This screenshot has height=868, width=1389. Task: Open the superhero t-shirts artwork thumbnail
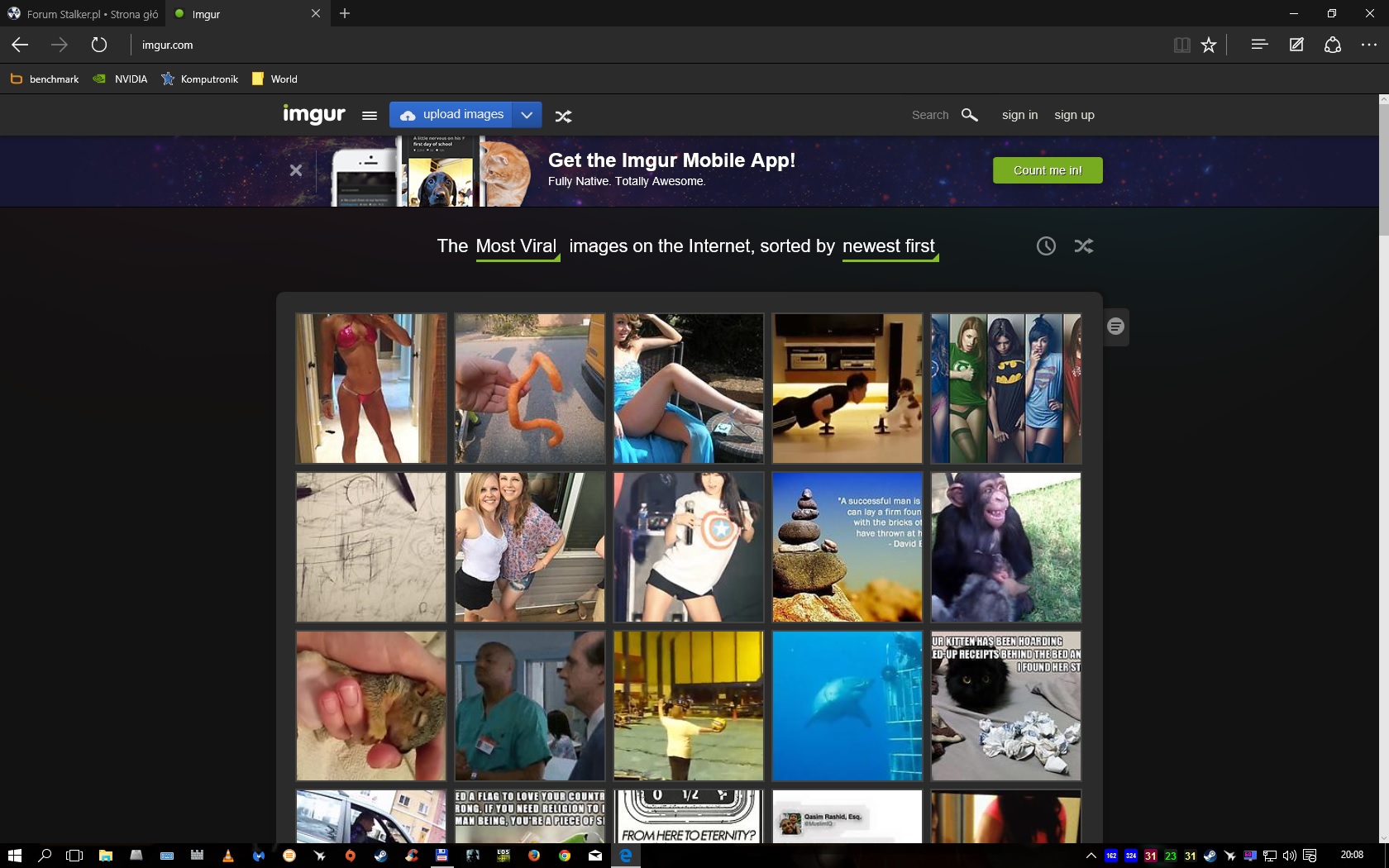pyautogui.click(x=1006, y=389)
